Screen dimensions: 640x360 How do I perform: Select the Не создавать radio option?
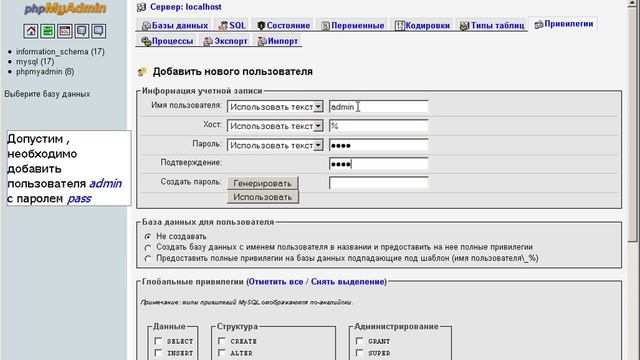pyautogui.click(x=148, y=236)
